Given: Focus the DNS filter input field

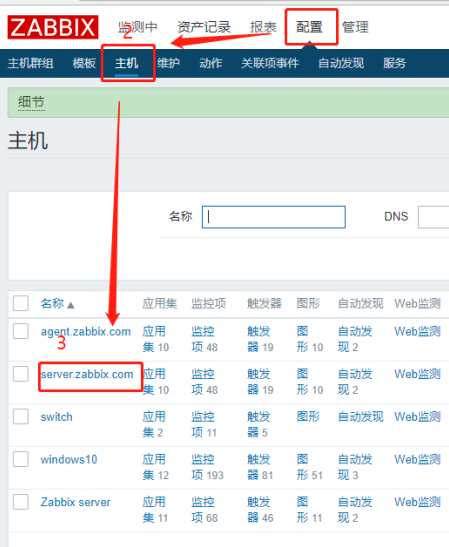Looking at the screenshot, I should click(433, 217).
